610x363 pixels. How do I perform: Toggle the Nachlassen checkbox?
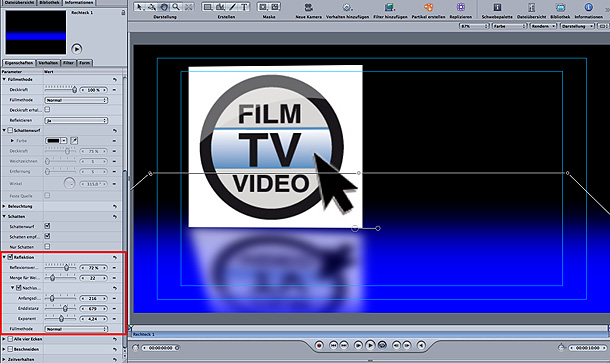tap(19, 288)
